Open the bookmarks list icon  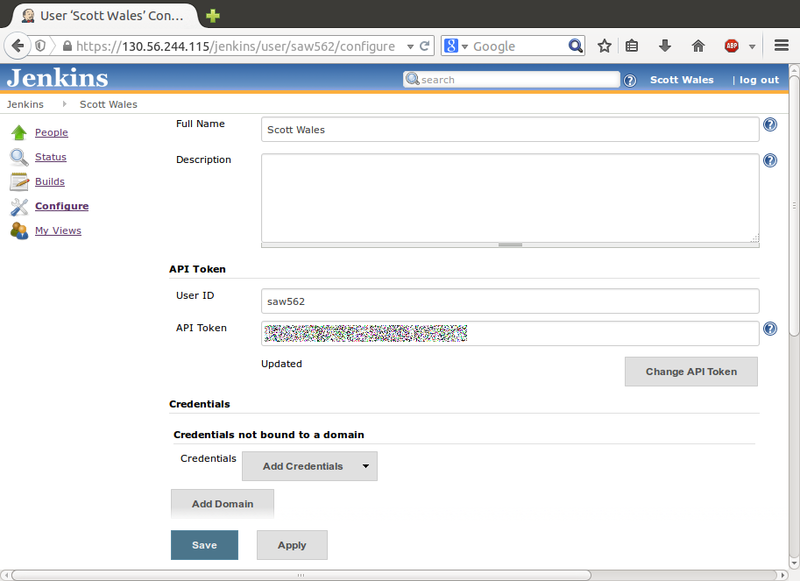632,46
